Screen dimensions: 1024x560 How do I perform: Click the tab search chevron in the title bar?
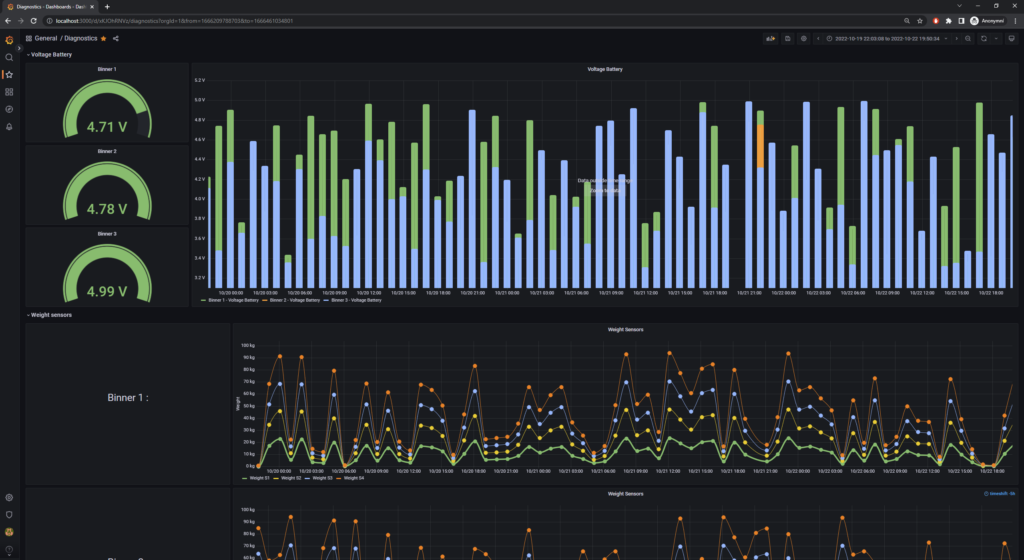pyautogui.click(x=959, y=6)
